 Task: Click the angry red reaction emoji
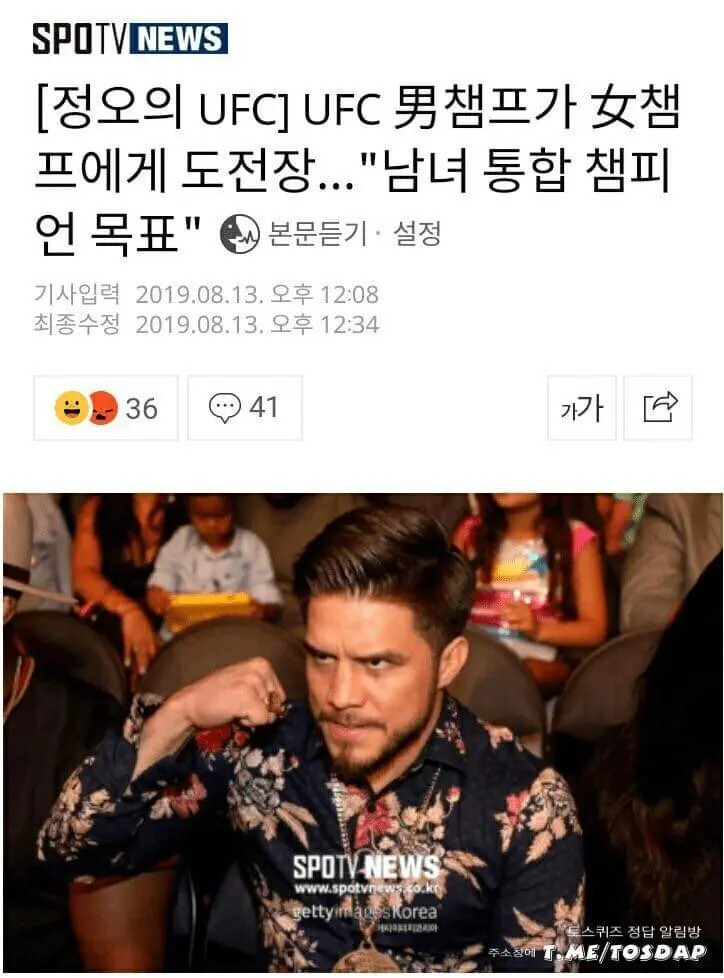[103, 408]
